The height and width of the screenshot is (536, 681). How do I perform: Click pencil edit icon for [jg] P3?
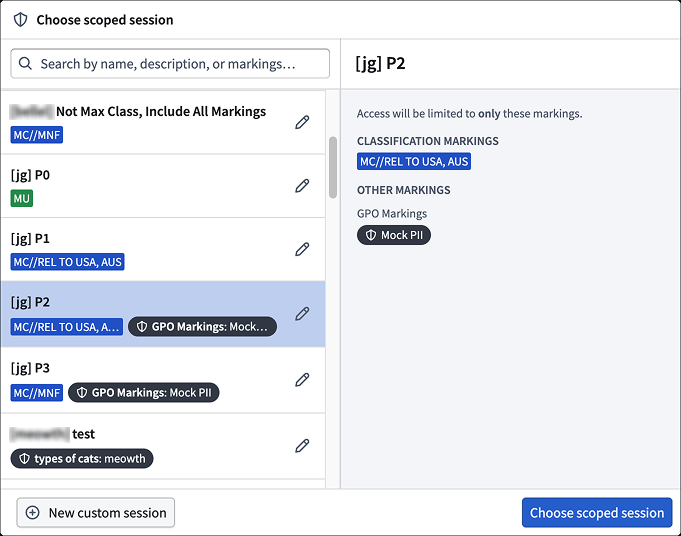[302, 379]
